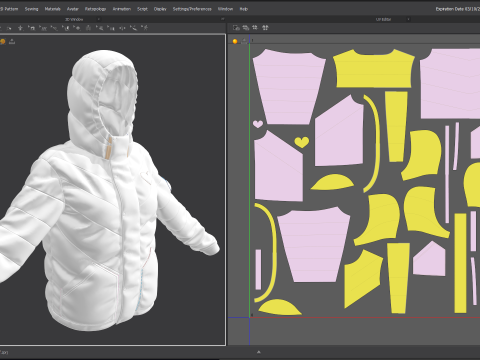Click the export tray icon in the 3D Window
This screenshot has width=480, height=360.
pyautogui.click(x=12, y=41)
